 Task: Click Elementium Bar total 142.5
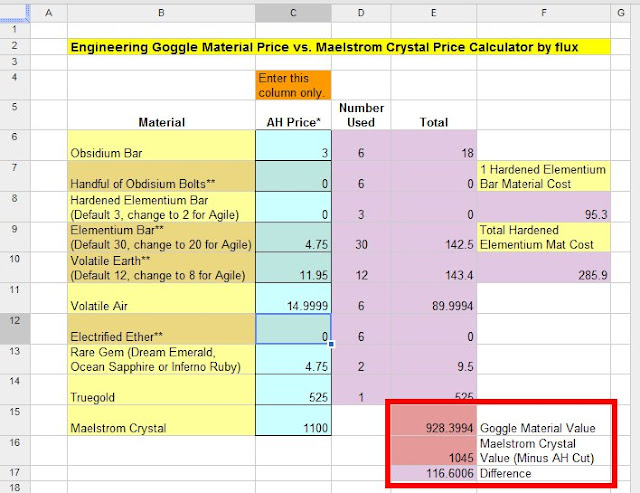(433, 237)
